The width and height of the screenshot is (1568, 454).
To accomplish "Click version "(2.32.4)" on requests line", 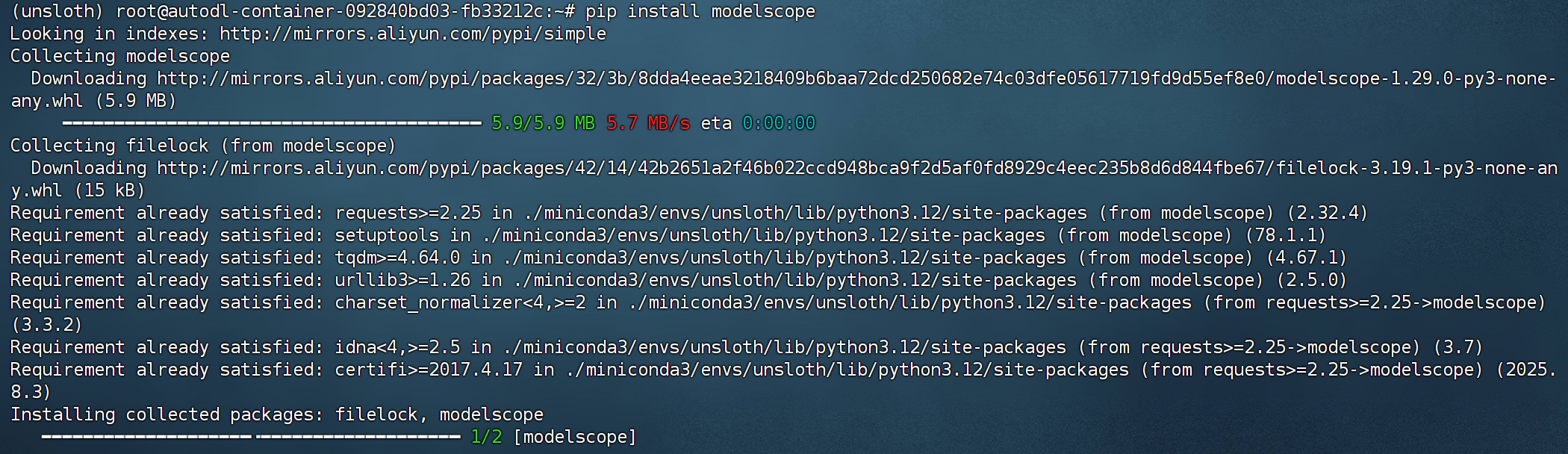I will [x=1327, y=214].
